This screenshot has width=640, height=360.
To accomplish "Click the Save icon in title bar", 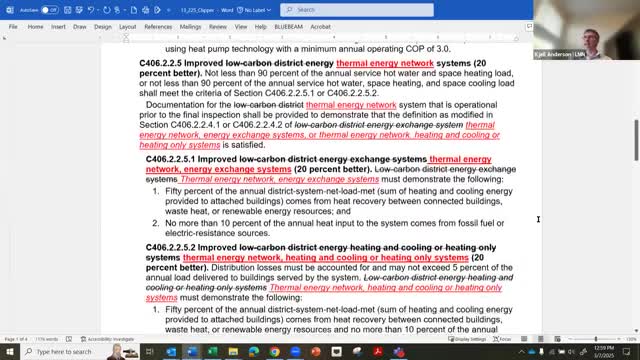I will coord(68,10).
